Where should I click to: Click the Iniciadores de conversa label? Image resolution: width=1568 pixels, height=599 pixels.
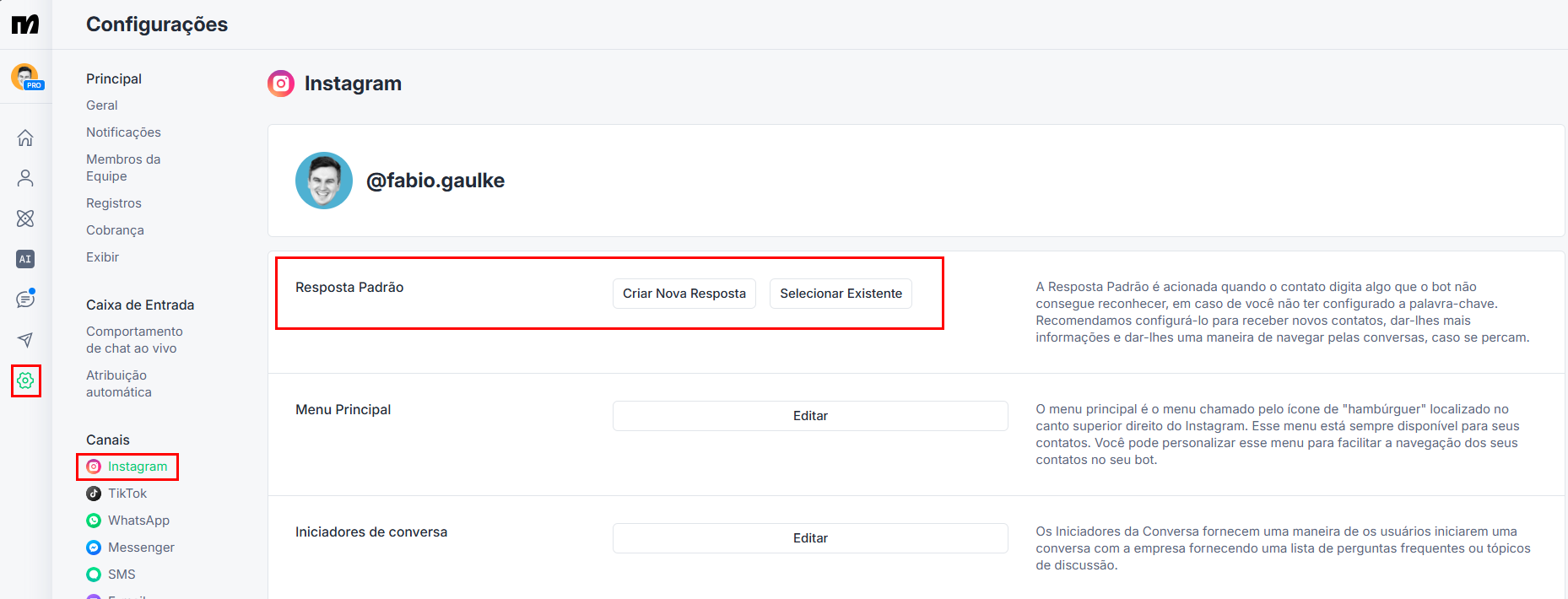[x=371, y=532]
